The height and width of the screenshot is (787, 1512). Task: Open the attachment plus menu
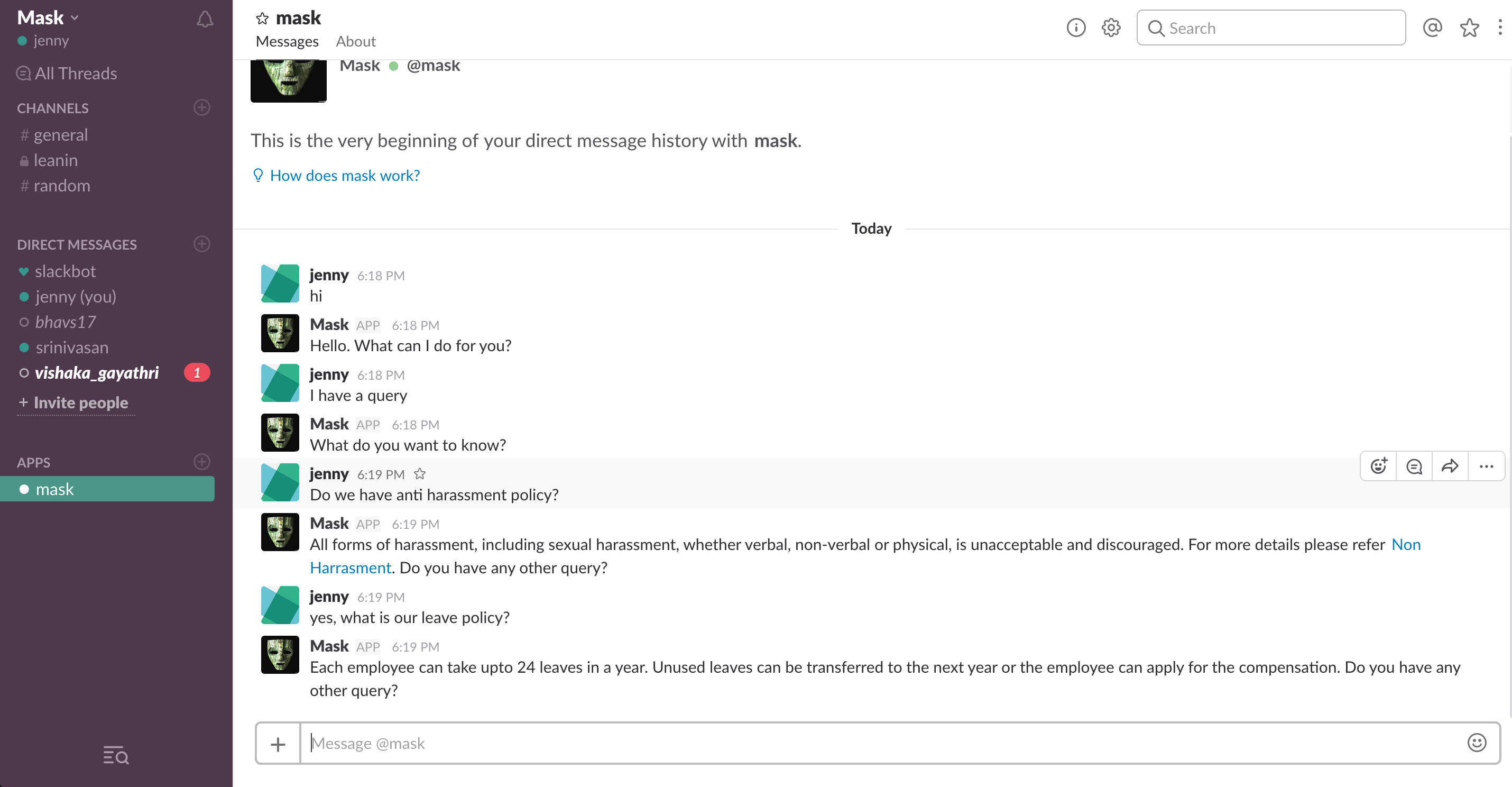(x=278, y=744)
